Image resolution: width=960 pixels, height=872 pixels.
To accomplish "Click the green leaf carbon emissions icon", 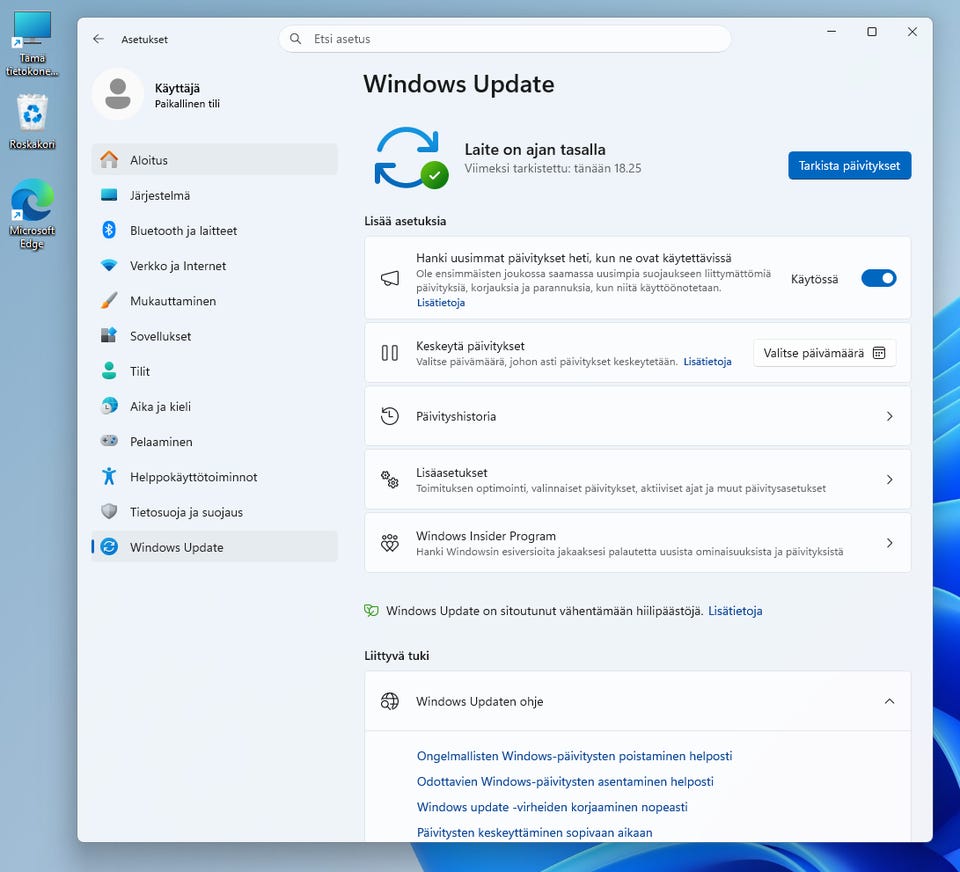I will pos(371,610).
